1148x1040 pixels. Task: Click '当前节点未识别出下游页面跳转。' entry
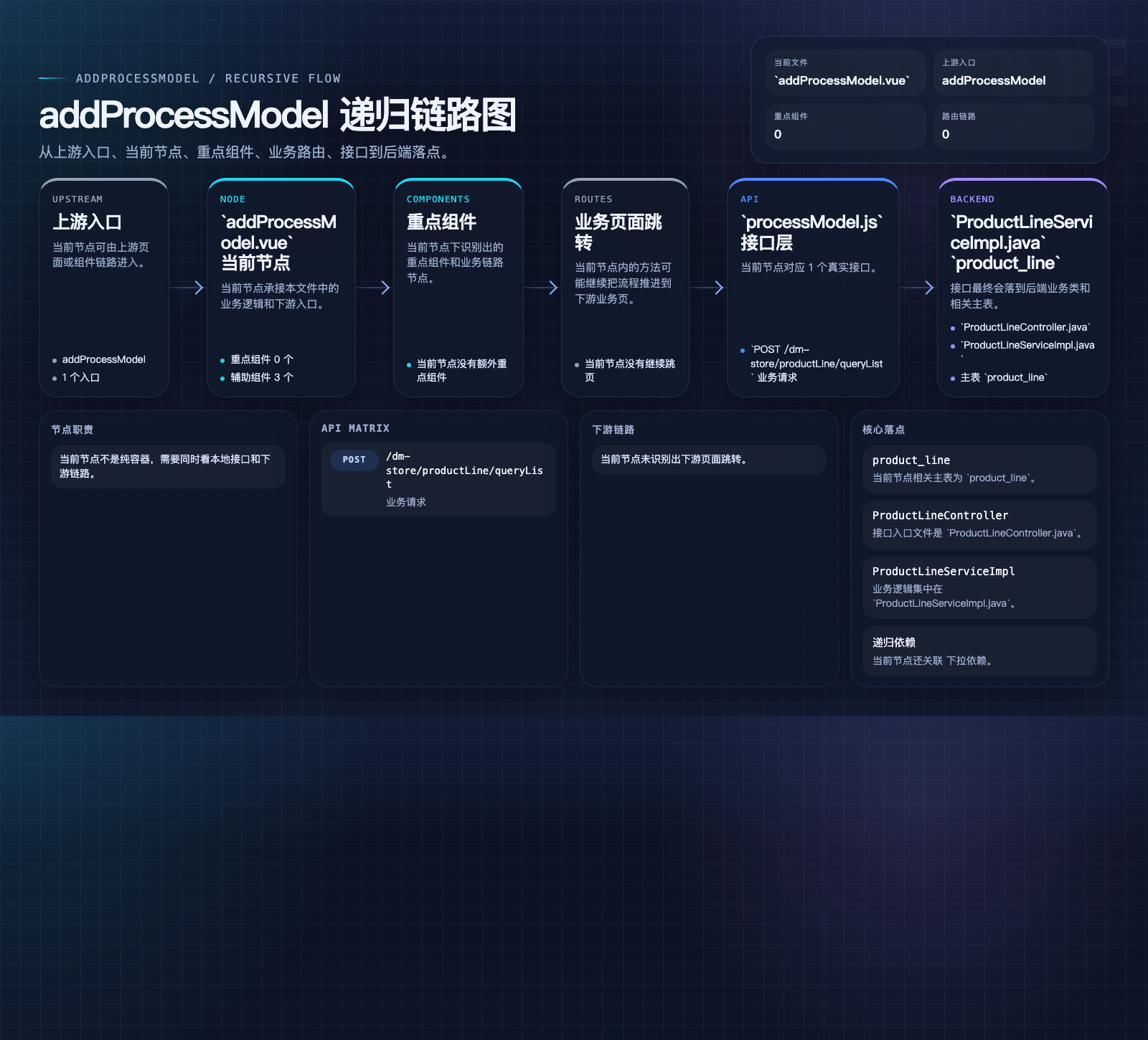(x=709, y=460)
